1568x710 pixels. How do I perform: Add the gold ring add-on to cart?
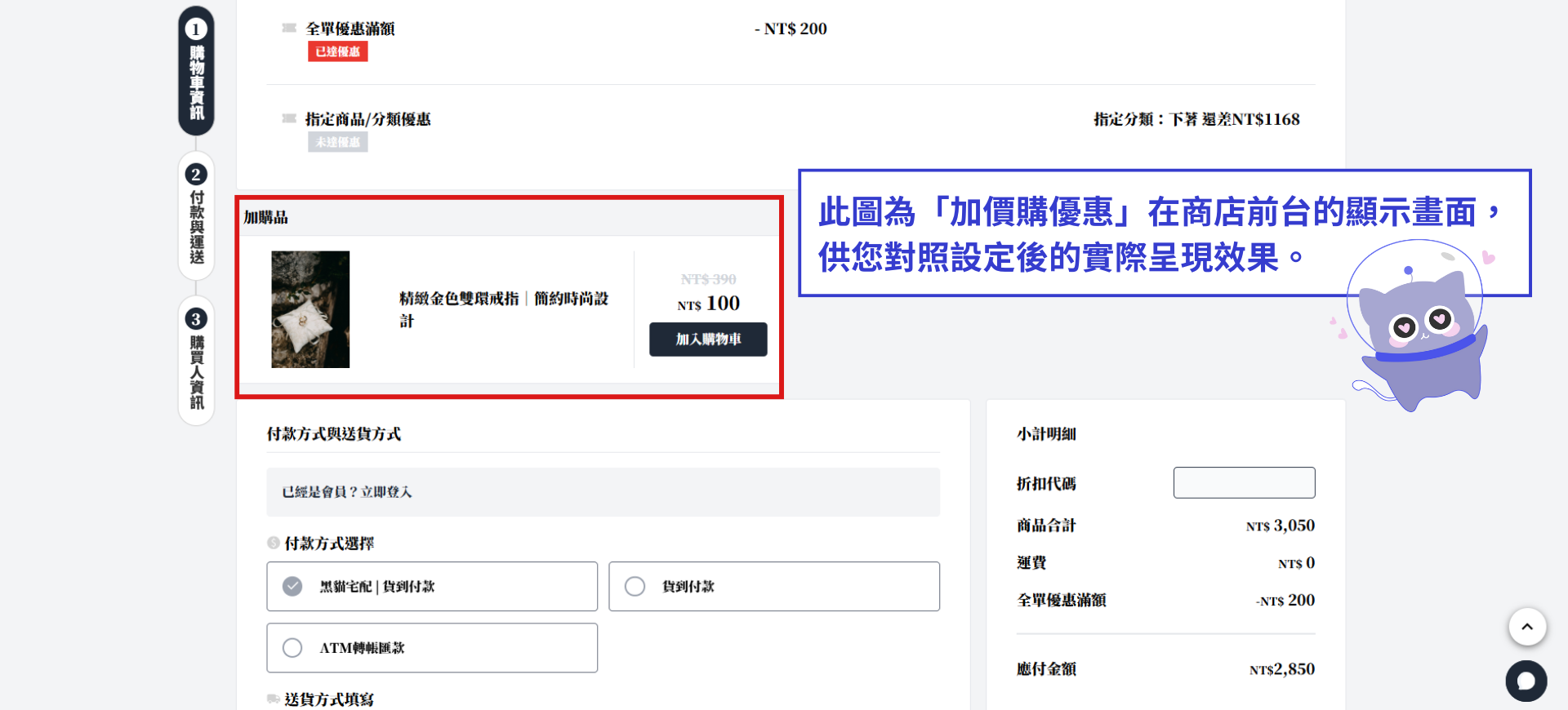point(708,339)
